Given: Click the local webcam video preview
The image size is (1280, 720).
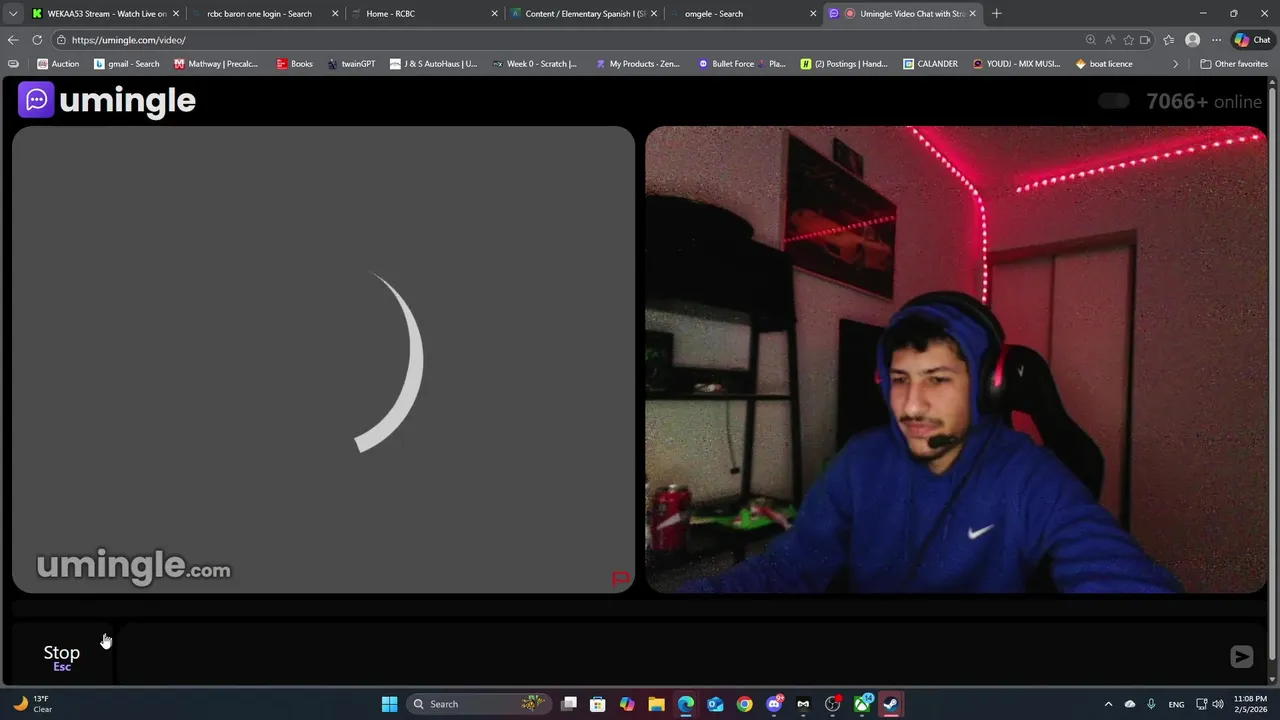Looking at the screenshot, I should [x=956, y=360].
